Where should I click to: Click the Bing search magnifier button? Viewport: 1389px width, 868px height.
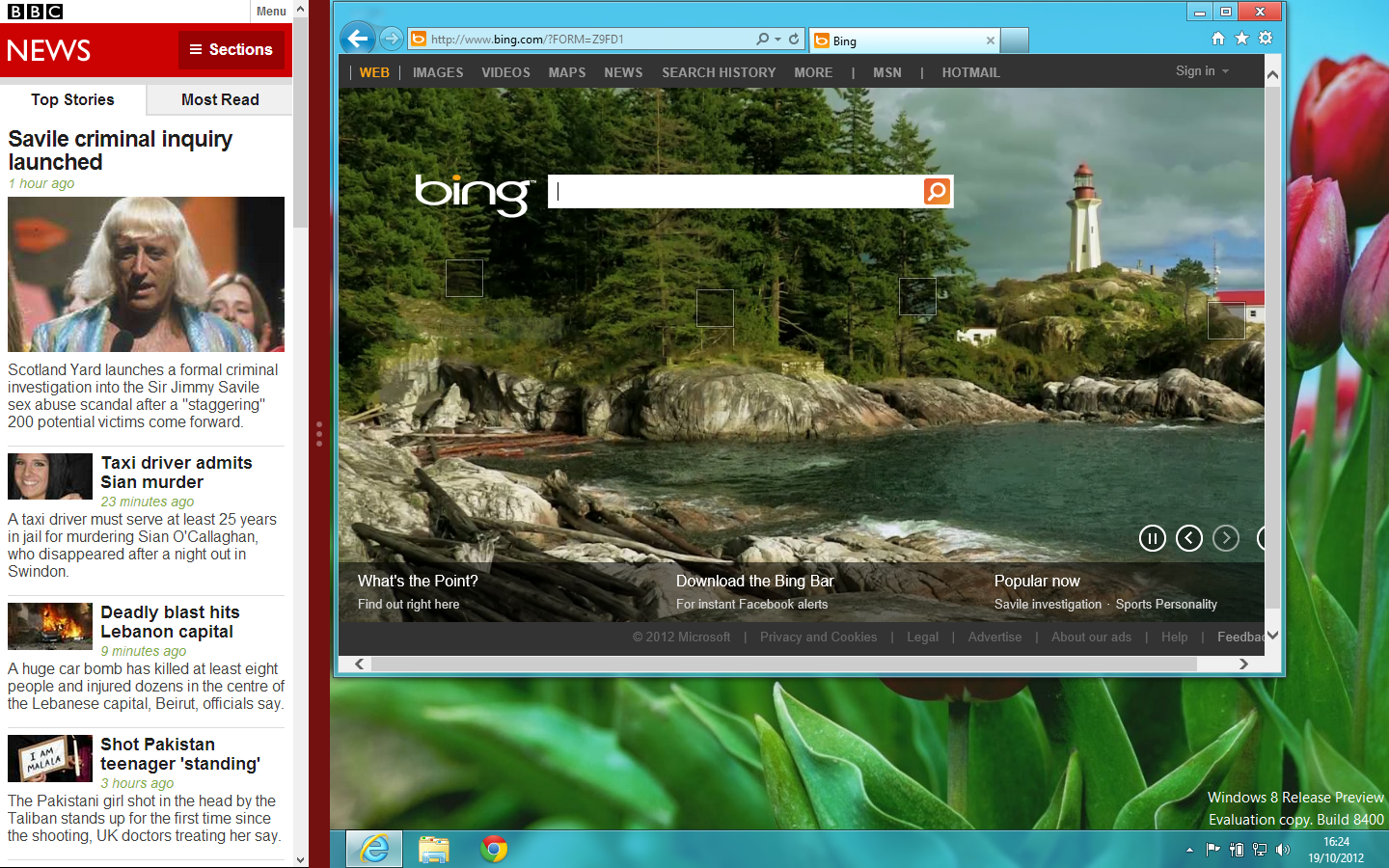pos(937,191)
